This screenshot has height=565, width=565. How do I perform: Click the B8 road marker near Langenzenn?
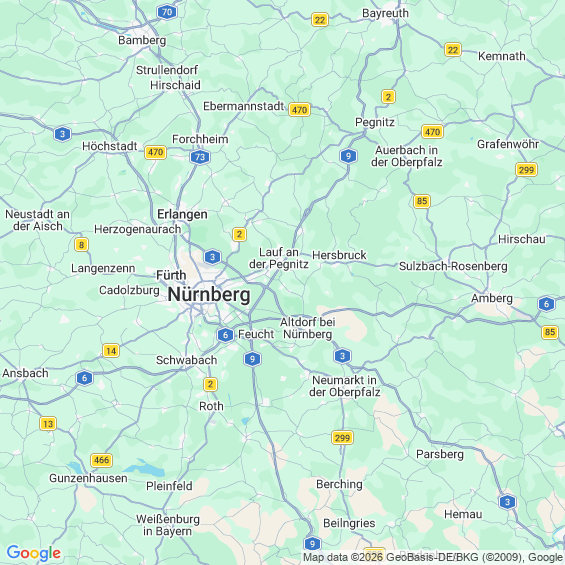(81, 245)
